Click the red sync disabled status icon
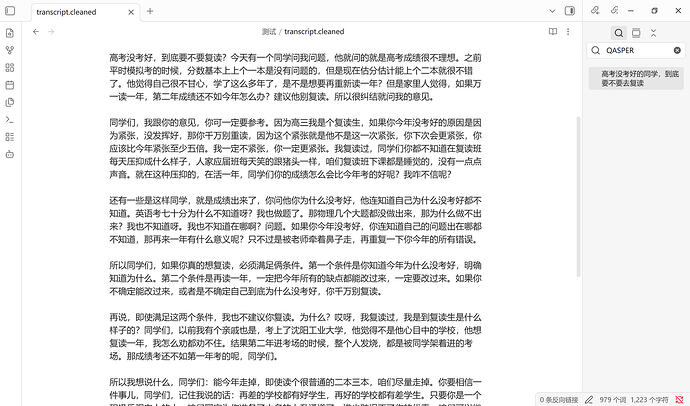The image size is (690, 406). click(679, 400)
